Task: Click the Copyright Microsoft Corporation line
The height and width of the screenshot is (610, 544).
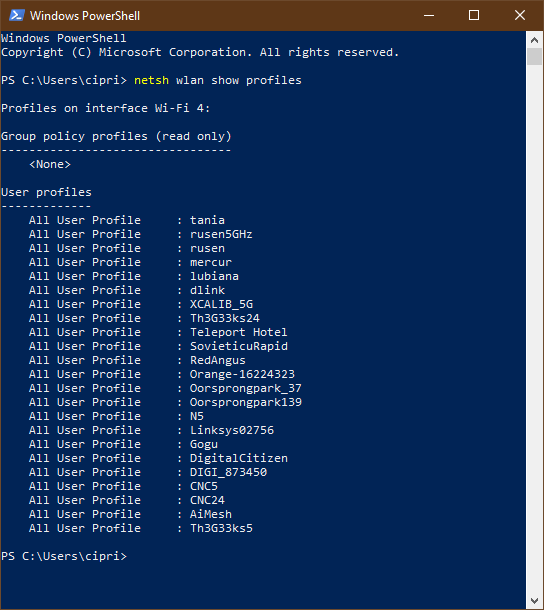Action: [x=200, y=52]
